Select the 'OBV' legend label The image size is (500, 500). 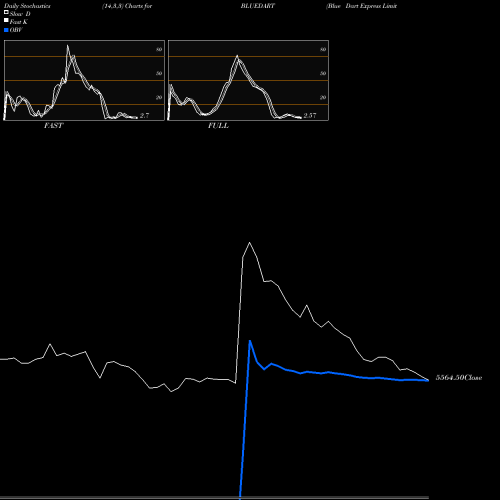coord(16,30)
